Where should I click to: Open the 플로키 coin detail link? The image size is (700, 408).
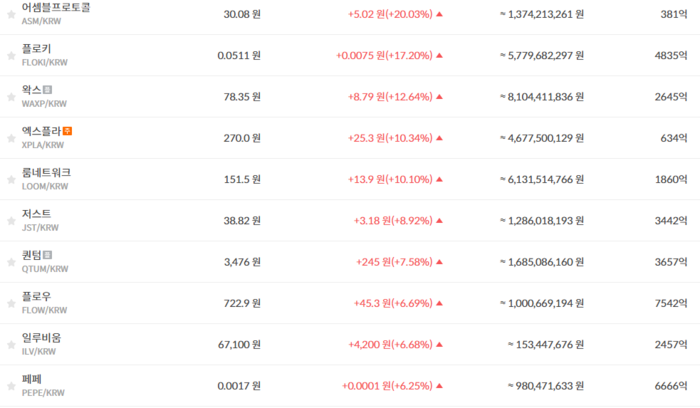37,49
